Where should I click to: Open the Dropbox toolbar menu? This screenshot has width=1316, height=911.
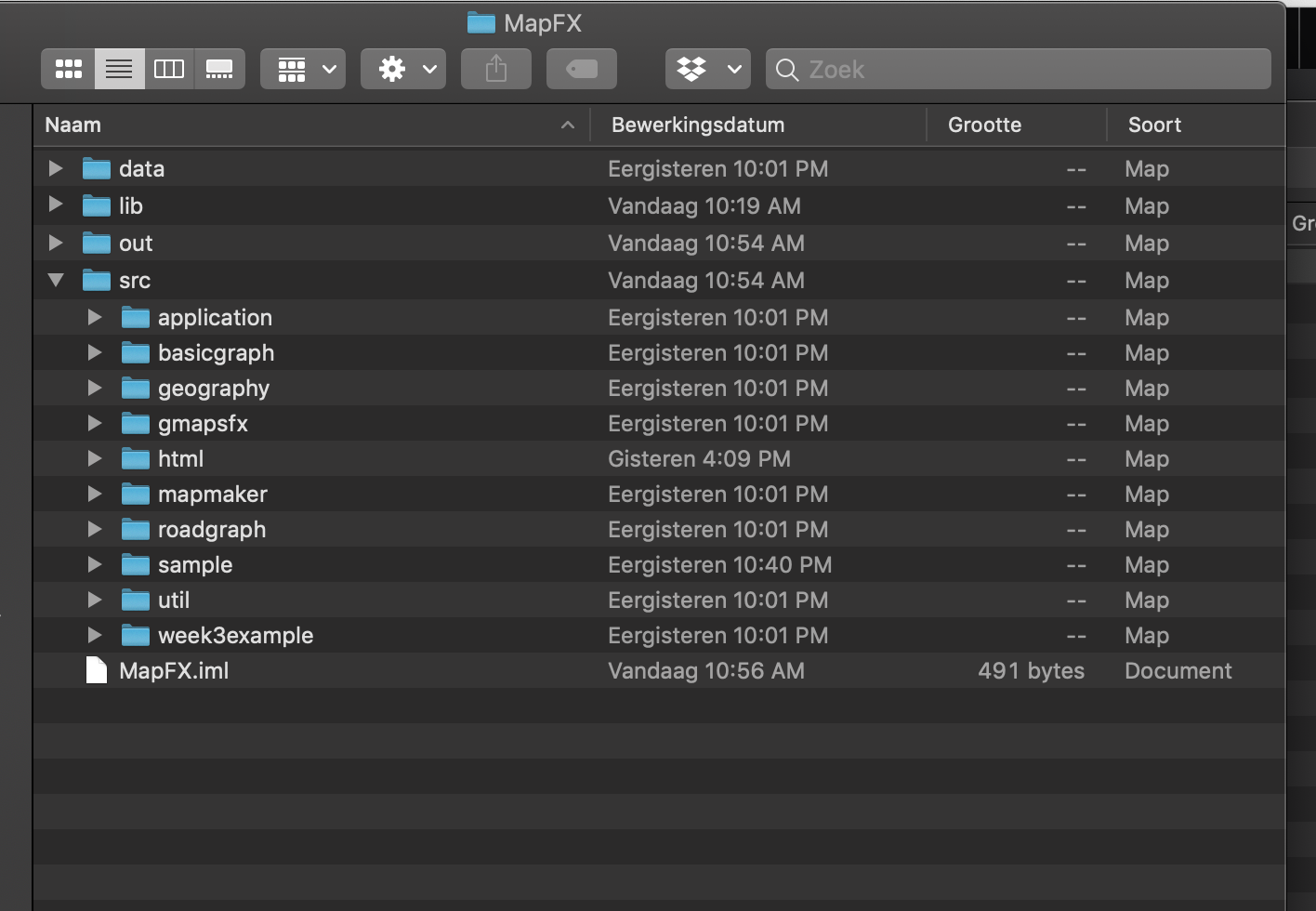click(708, 69)
